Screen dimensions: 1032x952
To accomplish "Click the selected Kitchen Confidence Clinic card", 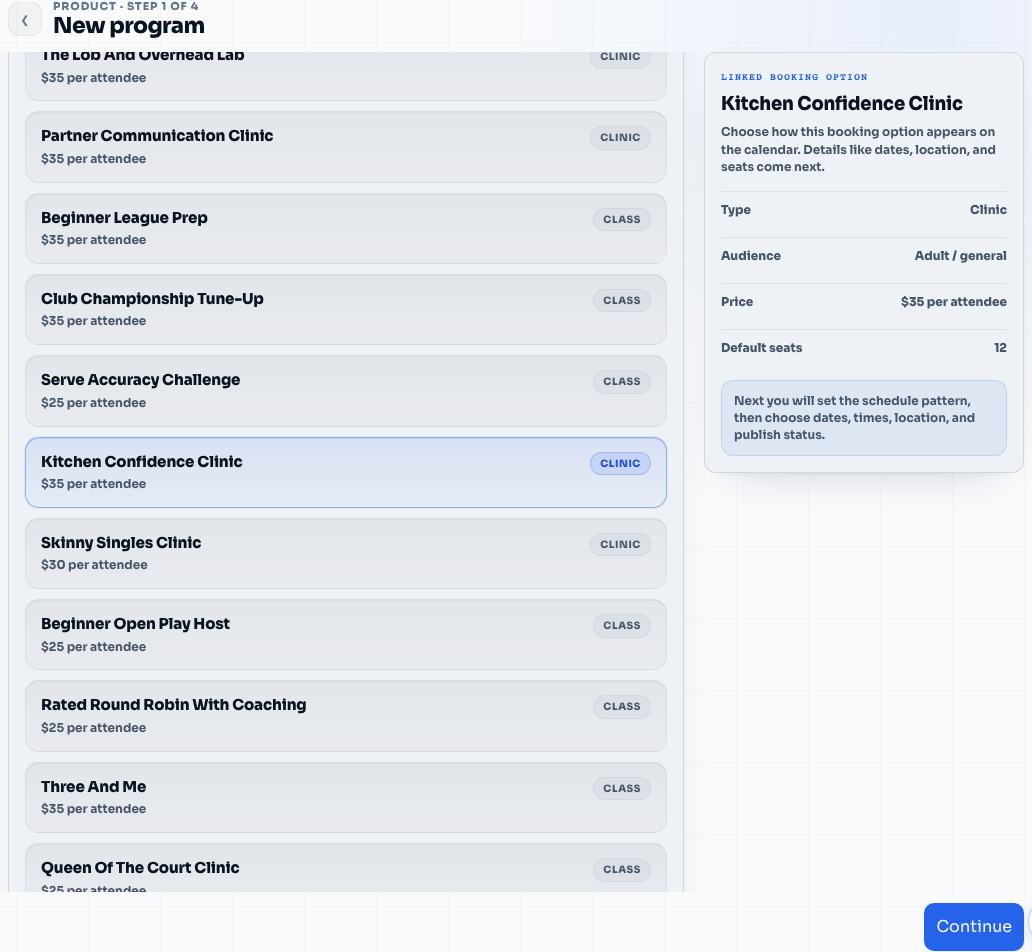I will (x=346, y=472).
